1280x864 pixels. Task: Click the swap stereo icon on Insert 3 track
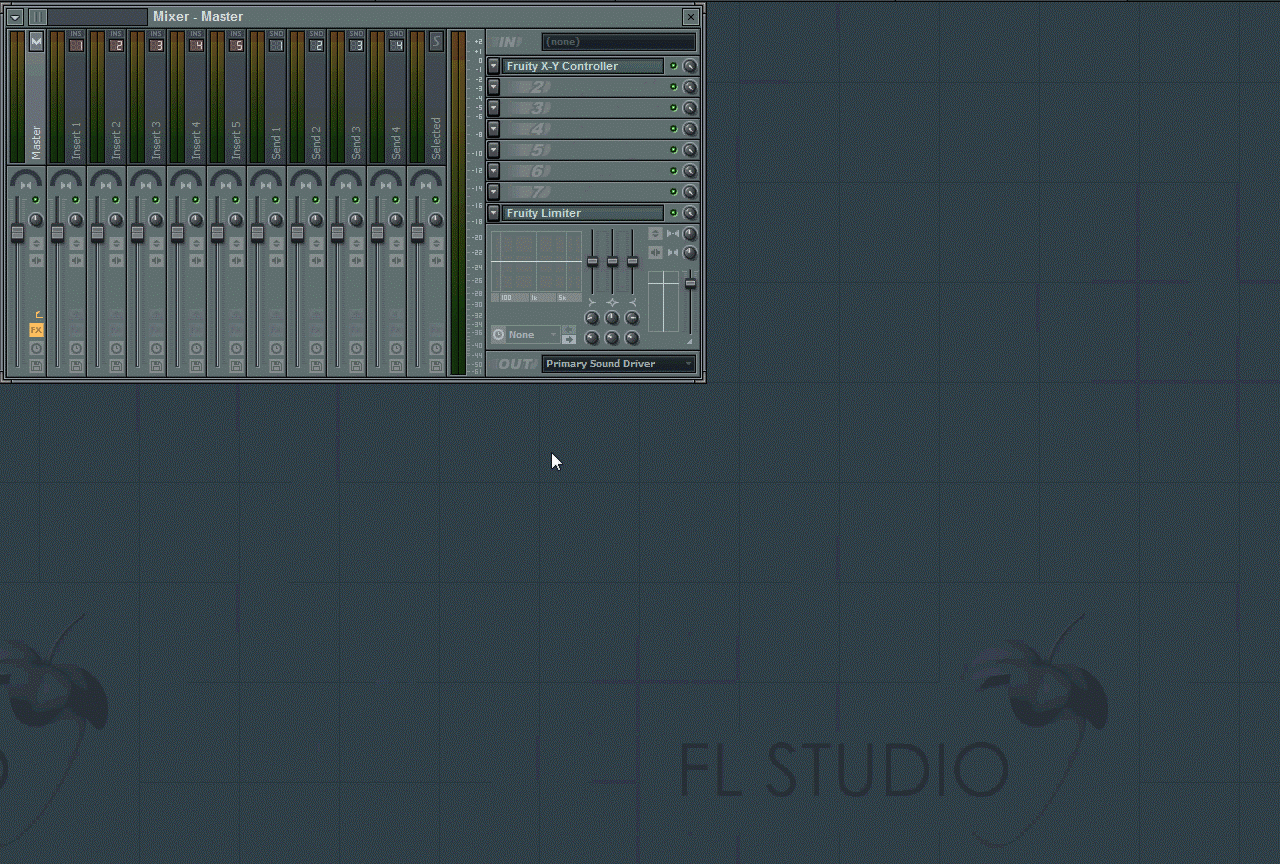point(156,261)
